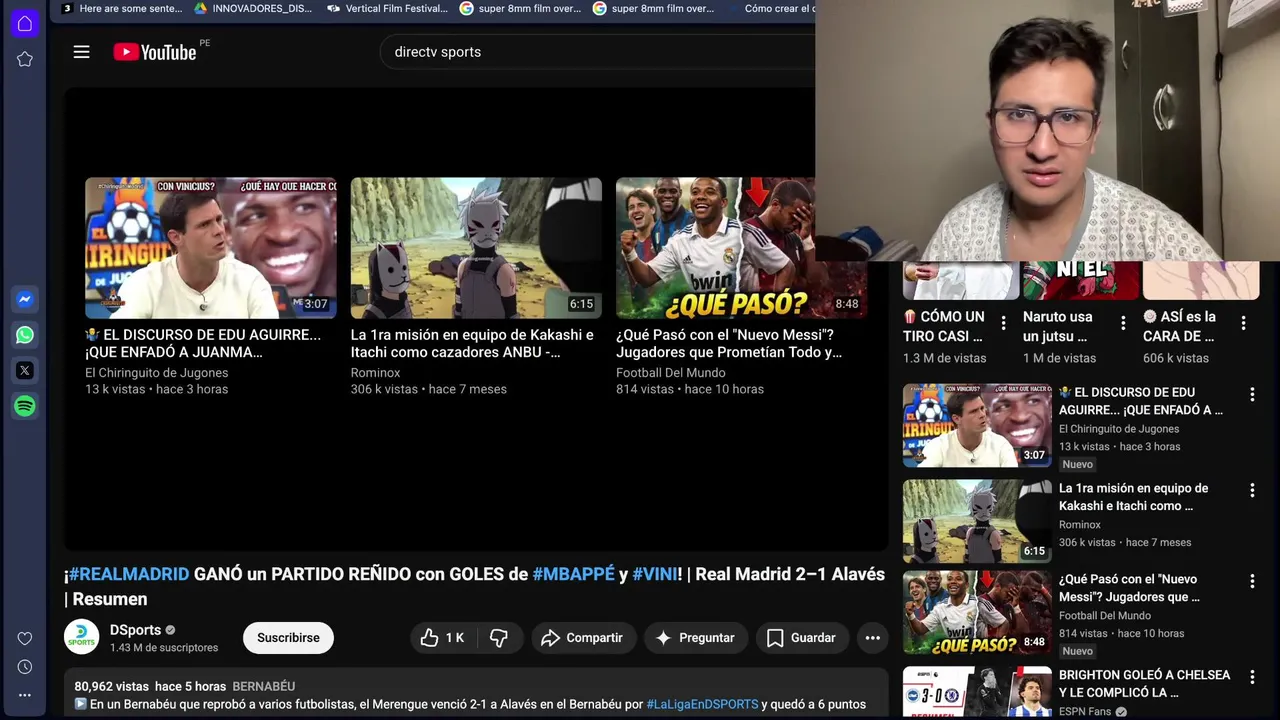Open 'CÓMO UN TIRO CASI' short title
This screenshot has height=720, width=1280.
[945, 326]
